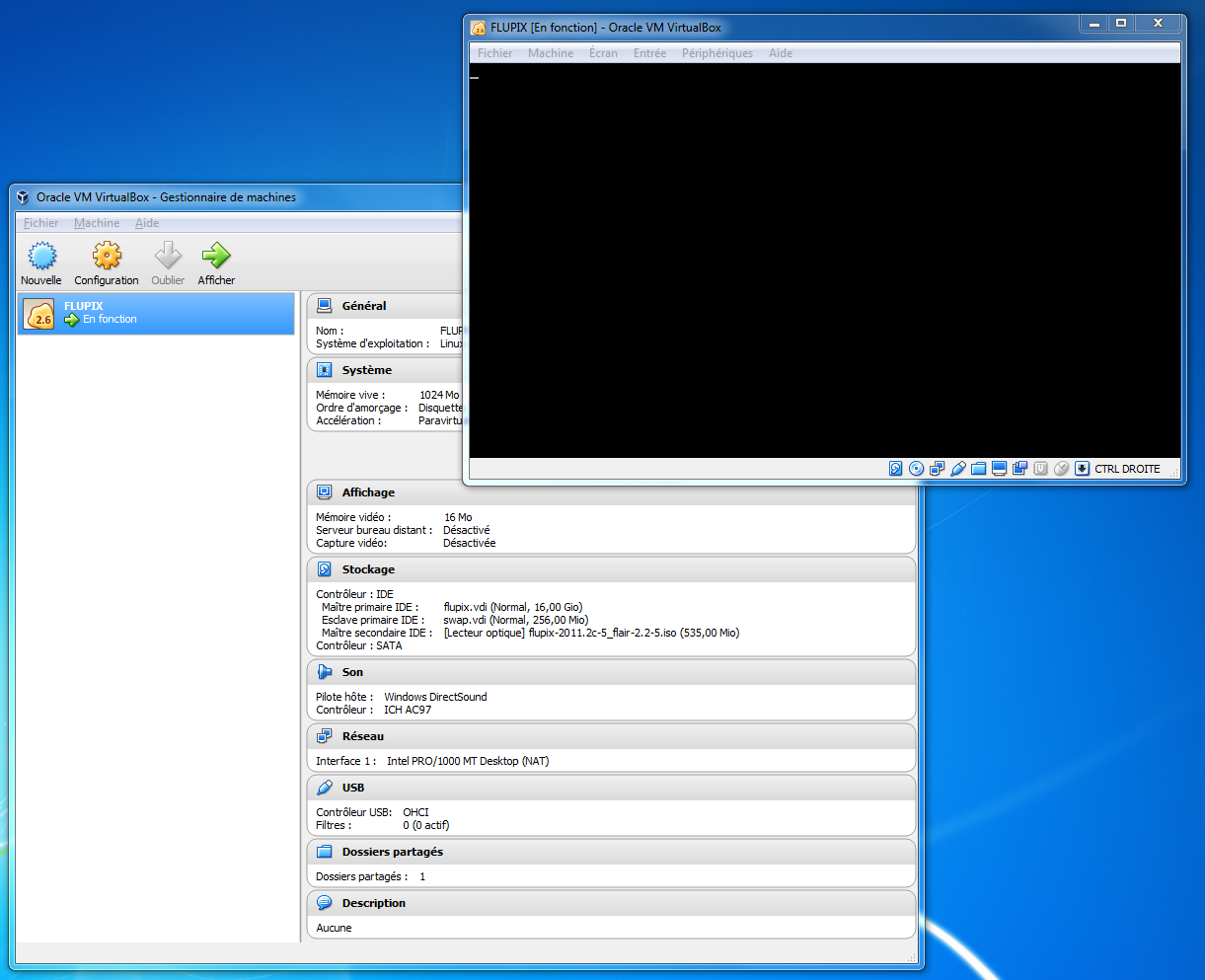Screen dimensions: 1205x980
Task: Click the '16 Mo' video memory value
Action: [458, 517]
